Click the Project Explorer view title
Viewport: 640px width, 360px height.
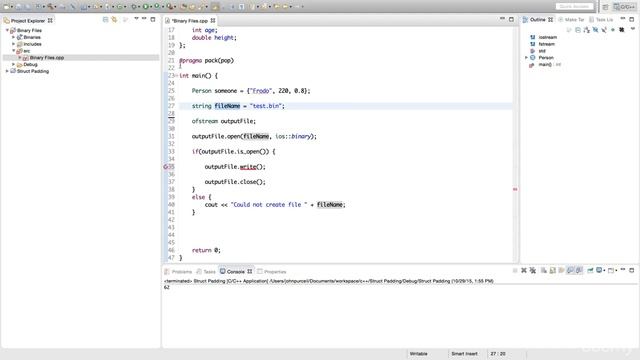(x=28, y=20)
